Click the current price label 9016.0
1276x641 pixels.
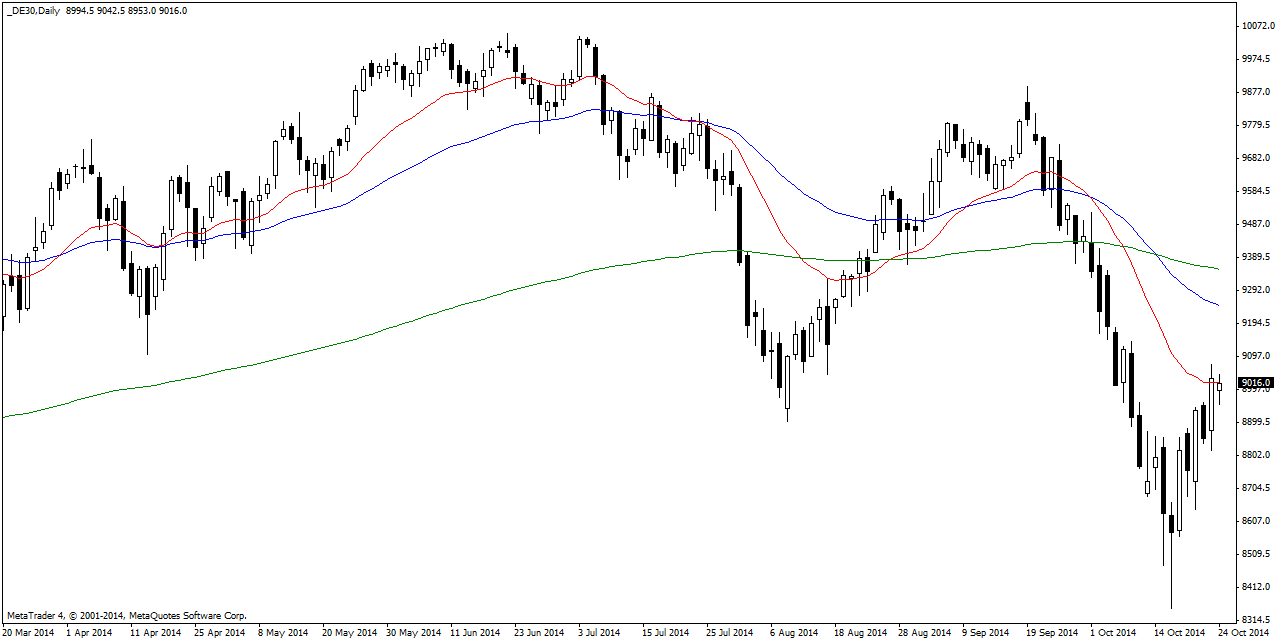pos(1255,382)
